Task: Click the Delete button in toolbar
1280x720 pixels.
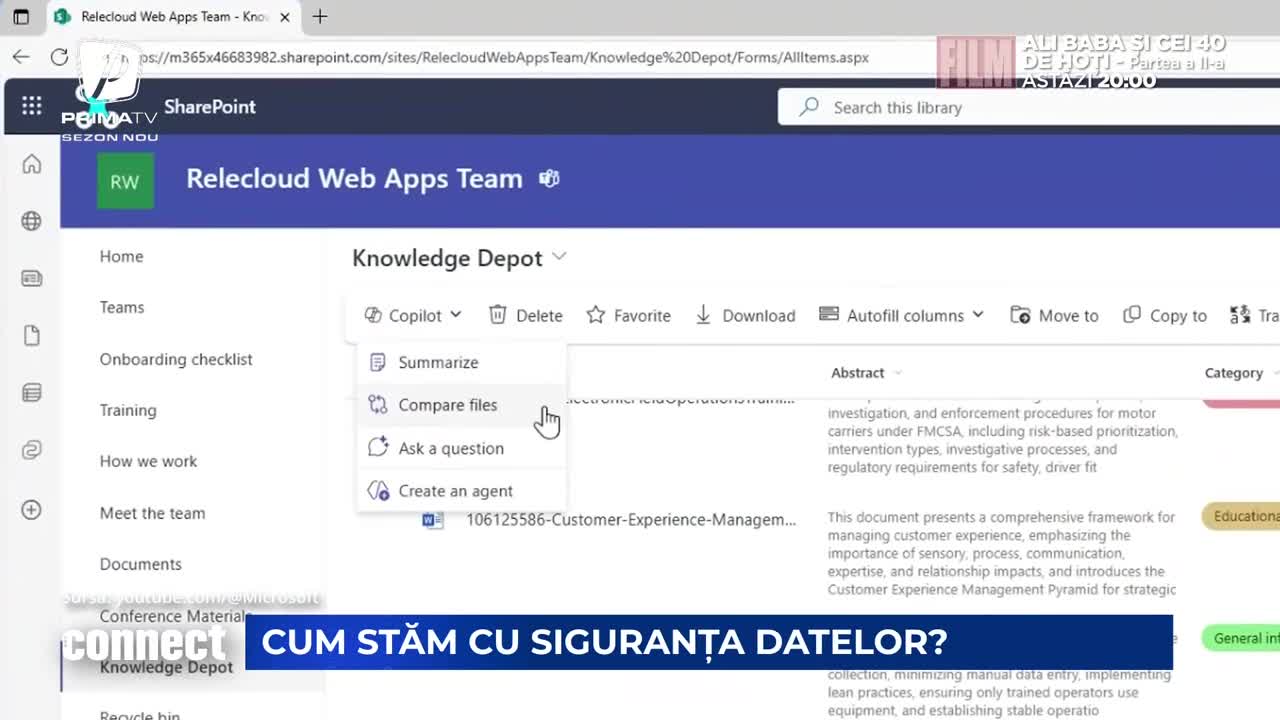Action: (526, 316)
